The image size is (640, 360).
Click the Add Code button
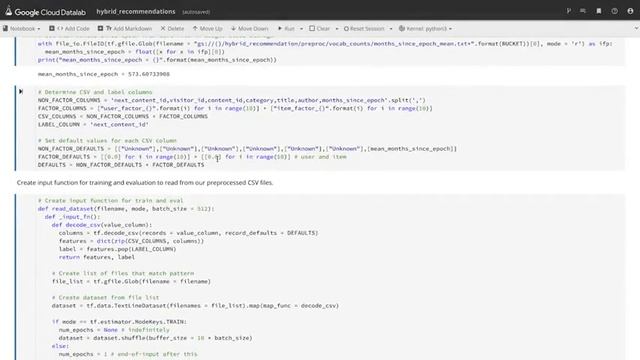(69, 29)
